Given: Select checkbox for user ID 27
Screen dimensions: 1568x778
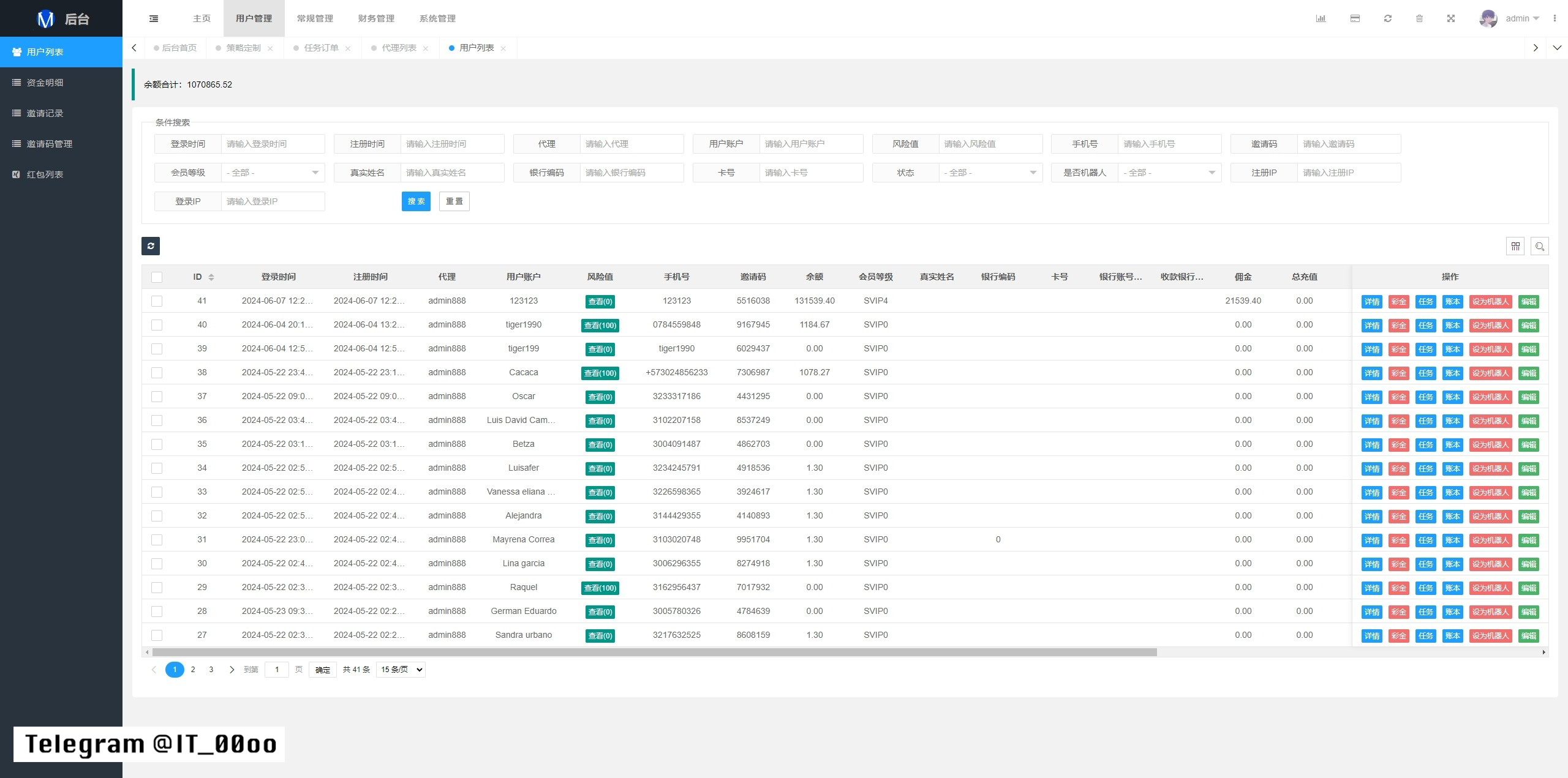Looking at the screenshot, I should coord(157,635).
